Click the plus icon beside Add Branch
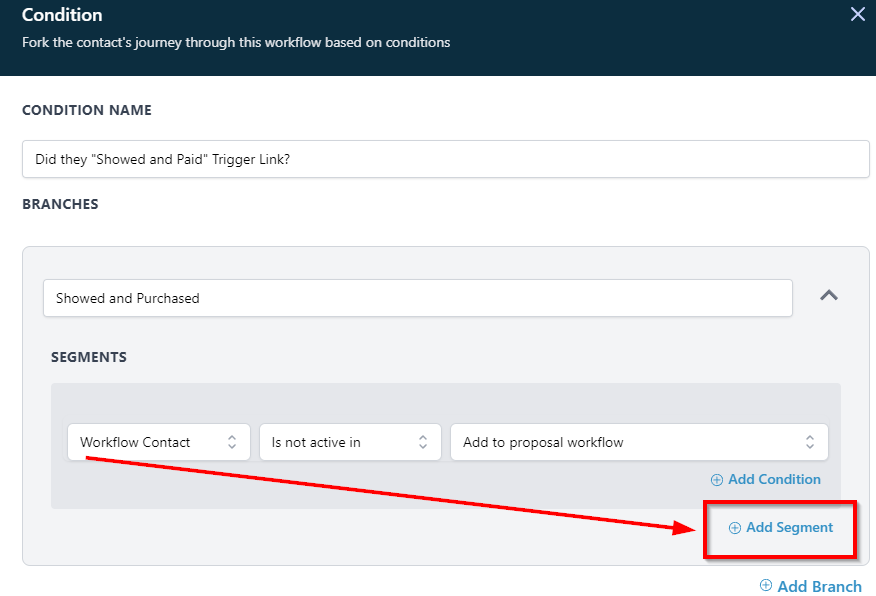The image size is (876, 596). click(x=766, y=586)
